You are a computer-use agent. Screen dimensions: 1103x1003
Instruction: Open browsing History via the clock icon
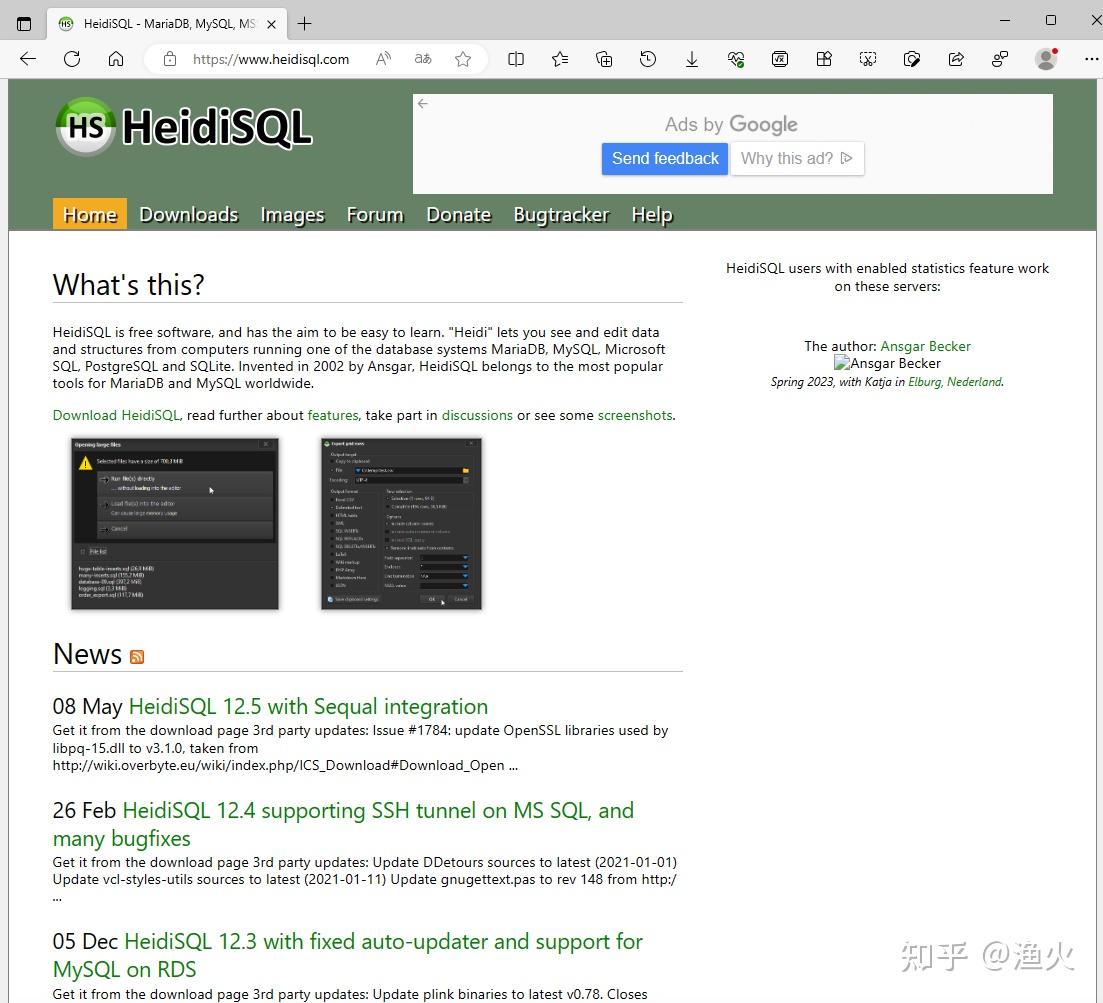click(647, 59)
